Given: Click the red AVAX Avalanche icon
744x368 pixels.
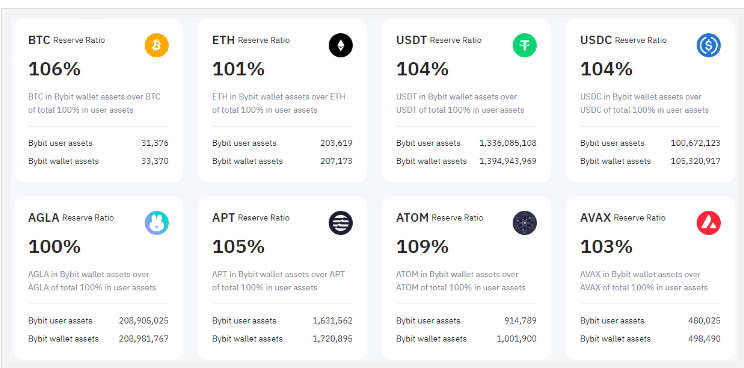Looking at the screenshot, I should [x=709, y=223].
